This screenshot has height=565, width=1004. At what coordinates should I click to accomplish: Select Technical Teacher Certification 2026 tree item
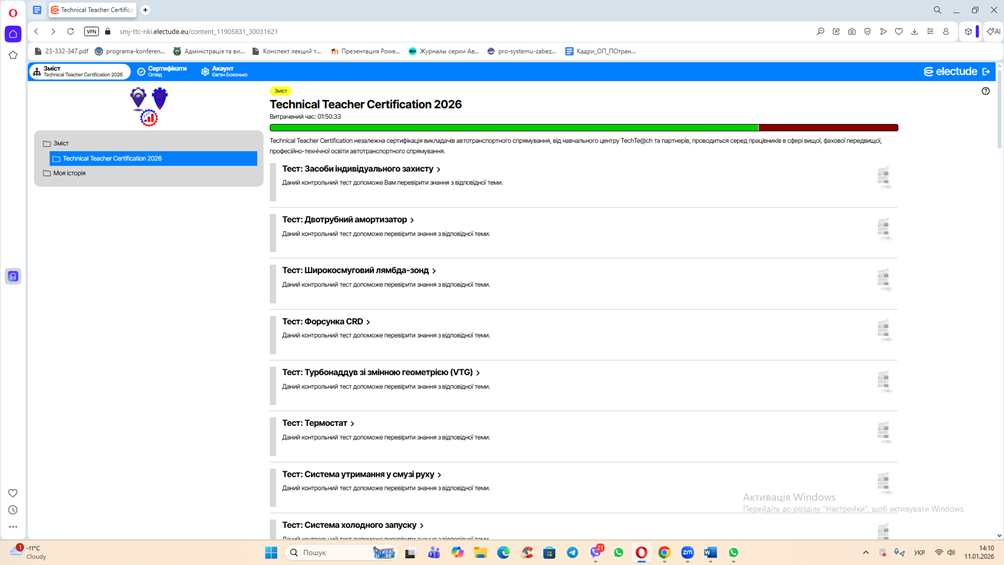111,158
